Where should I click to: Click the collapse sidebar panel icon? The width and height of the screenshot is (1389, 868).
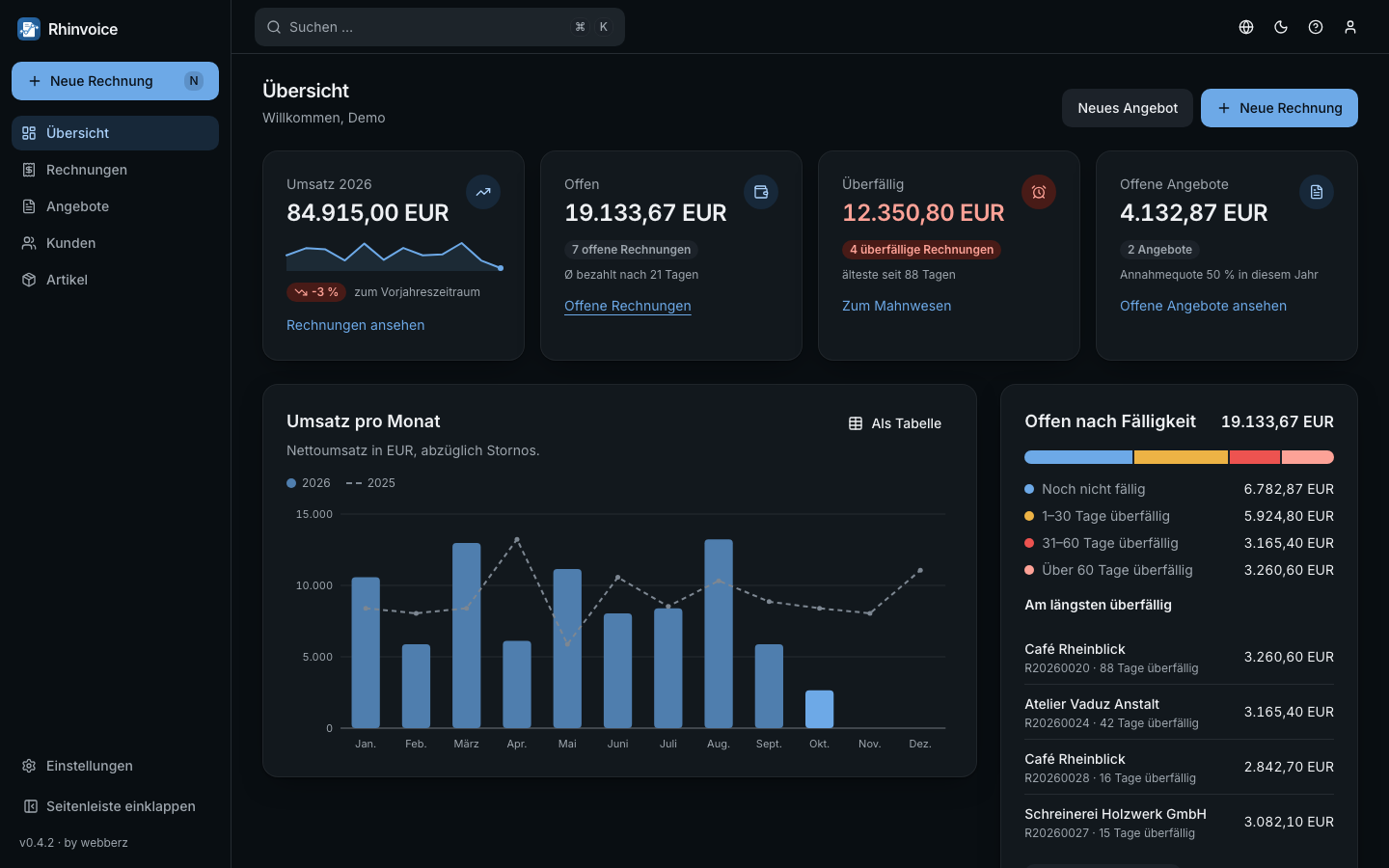(x=29, y=806)
